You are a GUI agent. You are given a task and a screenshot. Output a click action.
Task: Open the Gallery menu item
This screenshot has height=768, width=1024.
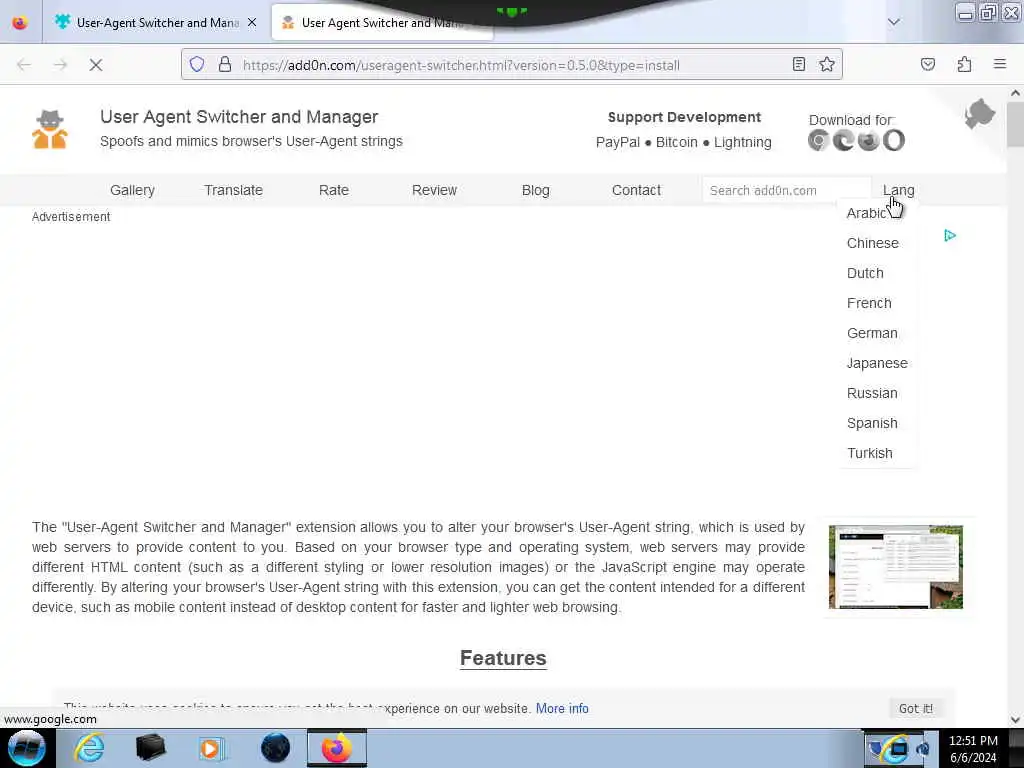click(133, 190)
